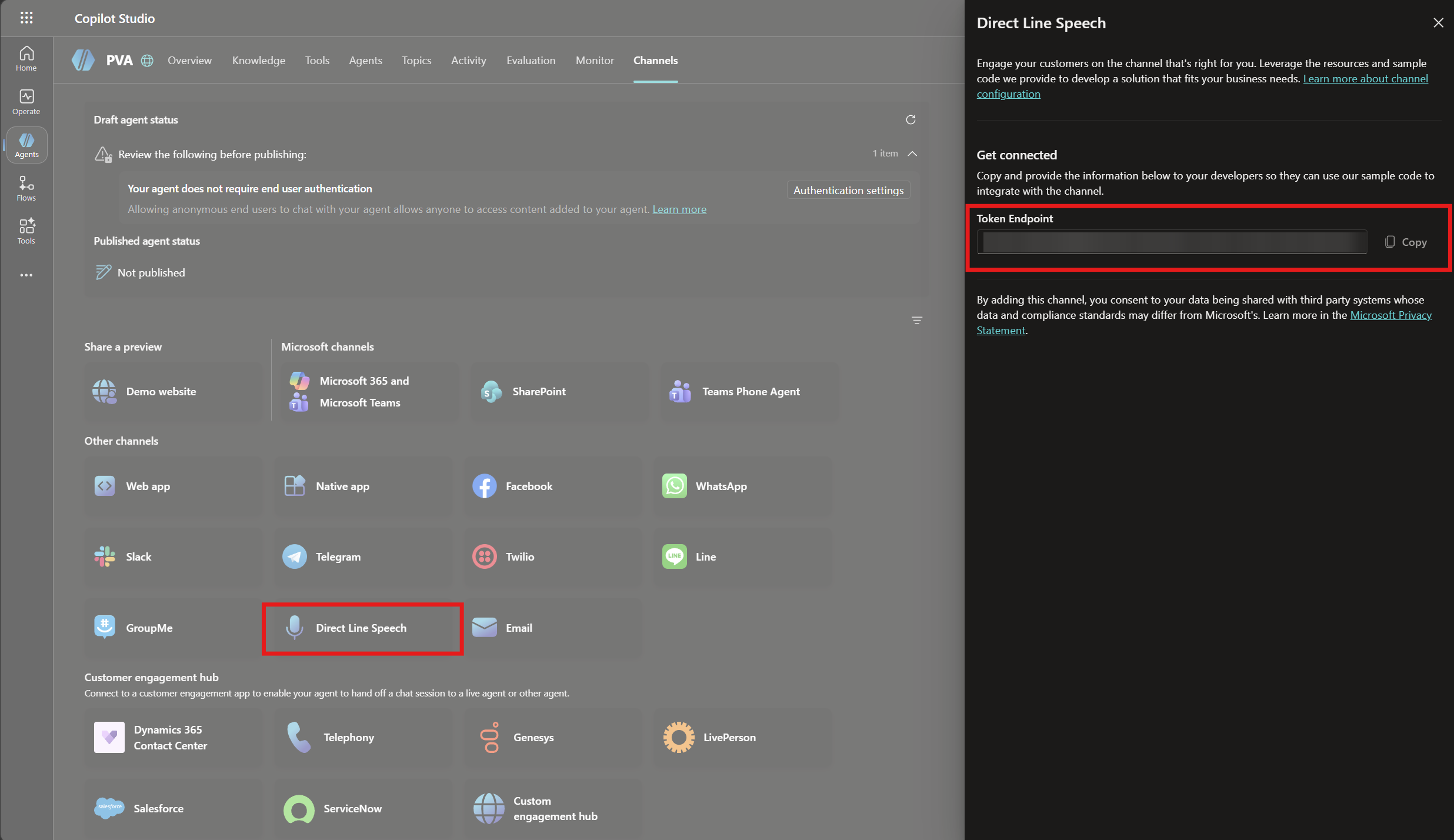Show more sidebar options ellipsis

(x=26, y=275)
